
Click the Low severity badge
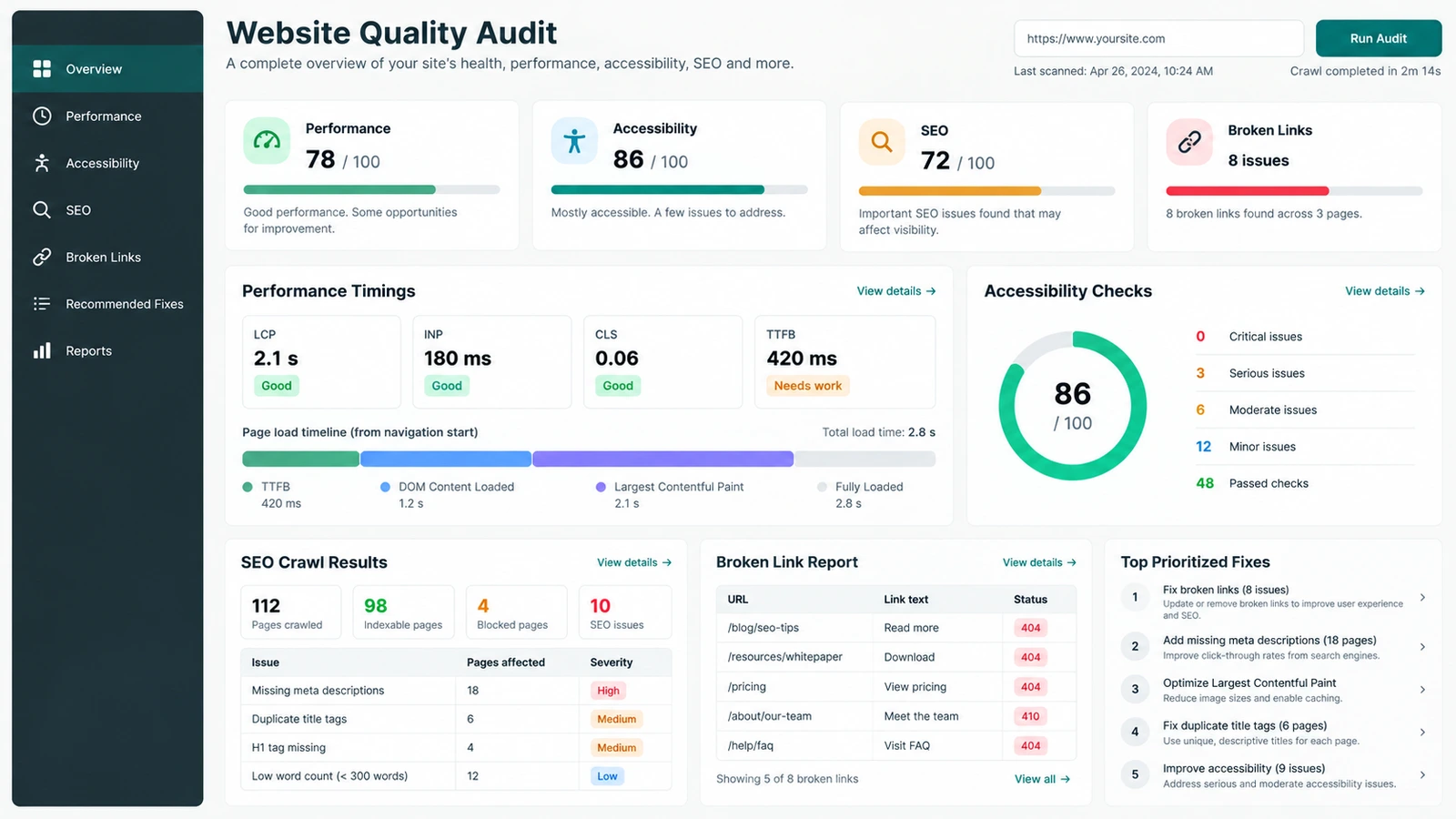pyautogui.click(x=607, y=776)
